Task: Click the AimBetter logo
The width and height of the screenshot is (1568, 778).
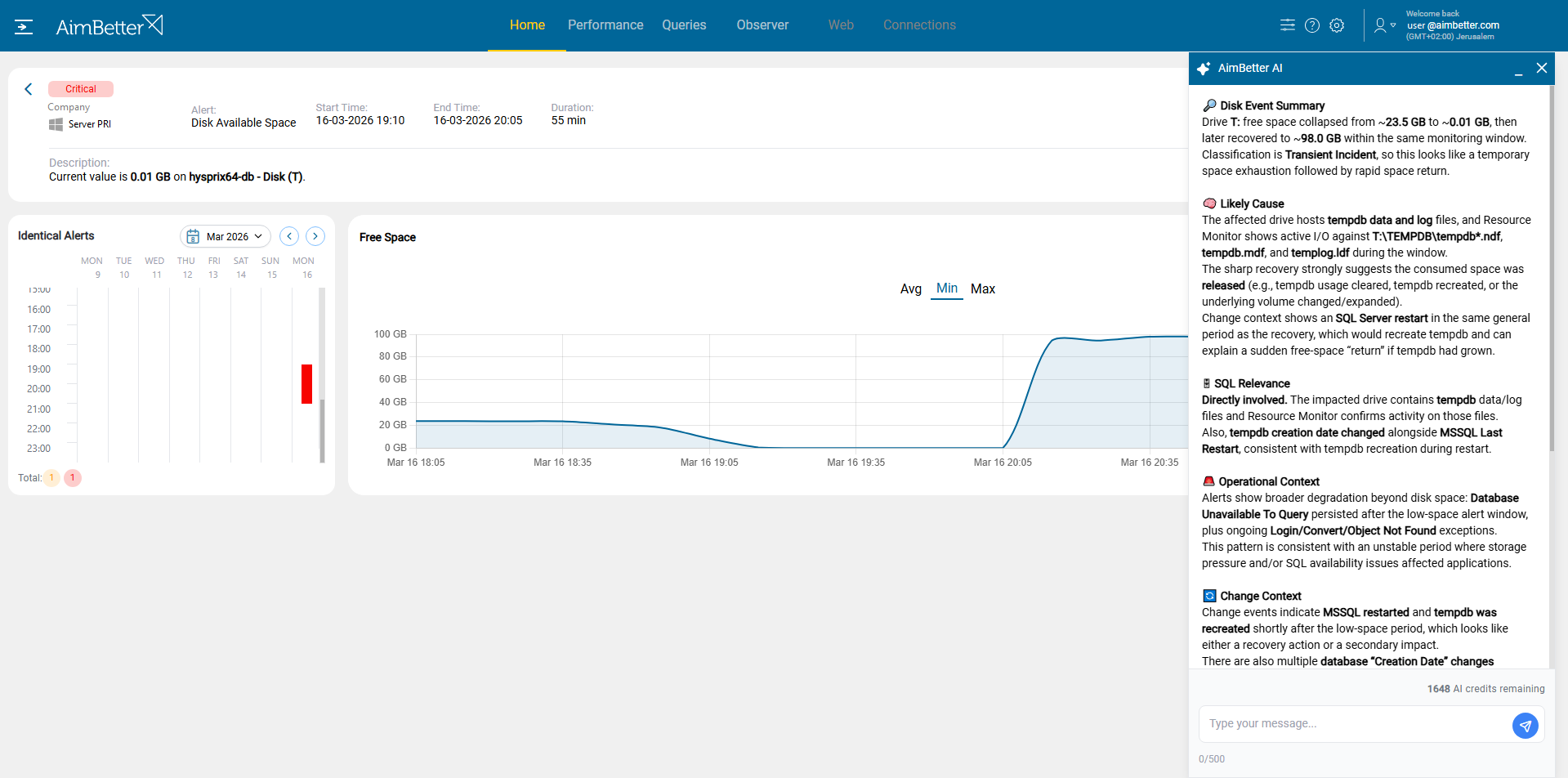Action: point(109,26)
